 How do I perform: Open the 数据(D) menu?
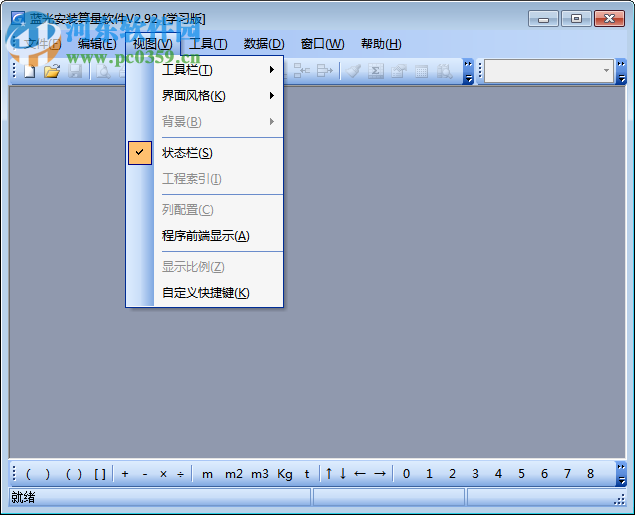click(x=264, y=44)
